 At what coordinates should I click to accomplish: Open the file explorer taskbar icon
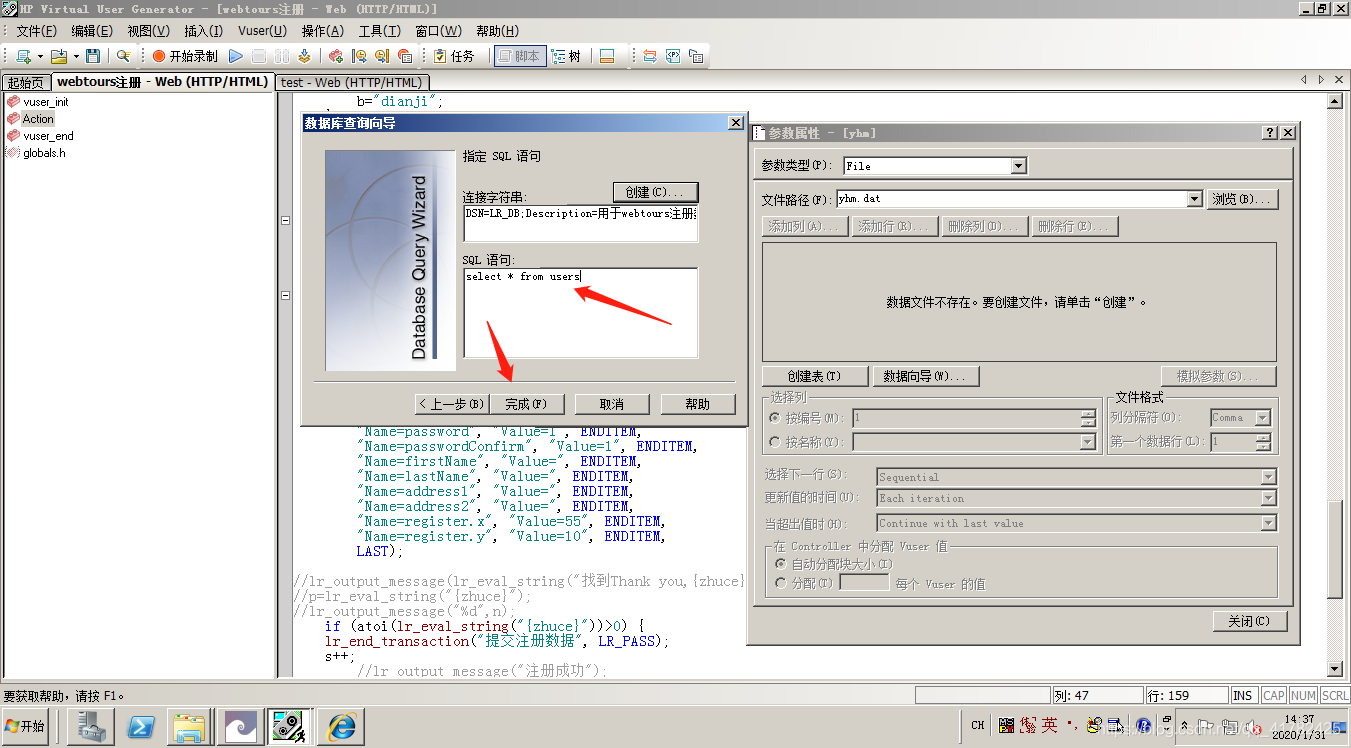(x=188, y=727)
